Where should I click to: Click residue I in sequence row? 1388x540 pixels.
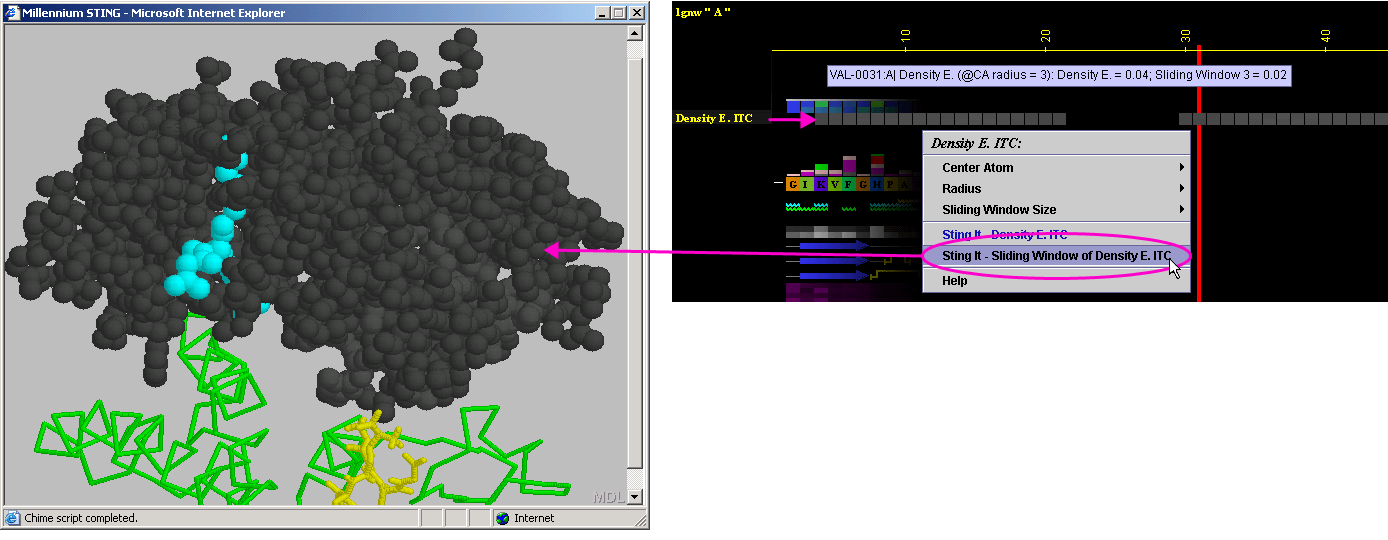point(807,184)
